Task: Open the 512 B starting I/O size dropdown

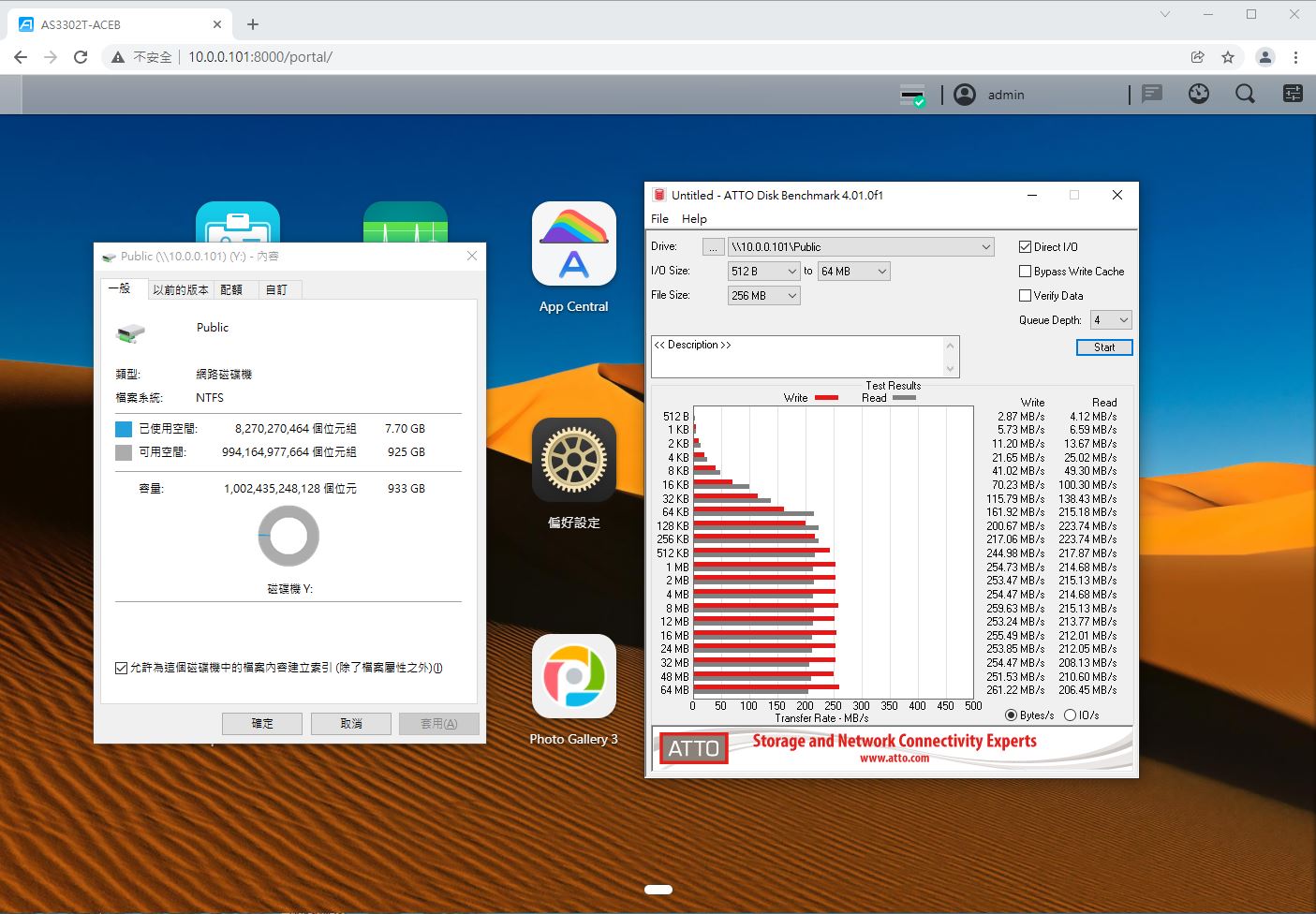Action: click(x=763, y=272)
